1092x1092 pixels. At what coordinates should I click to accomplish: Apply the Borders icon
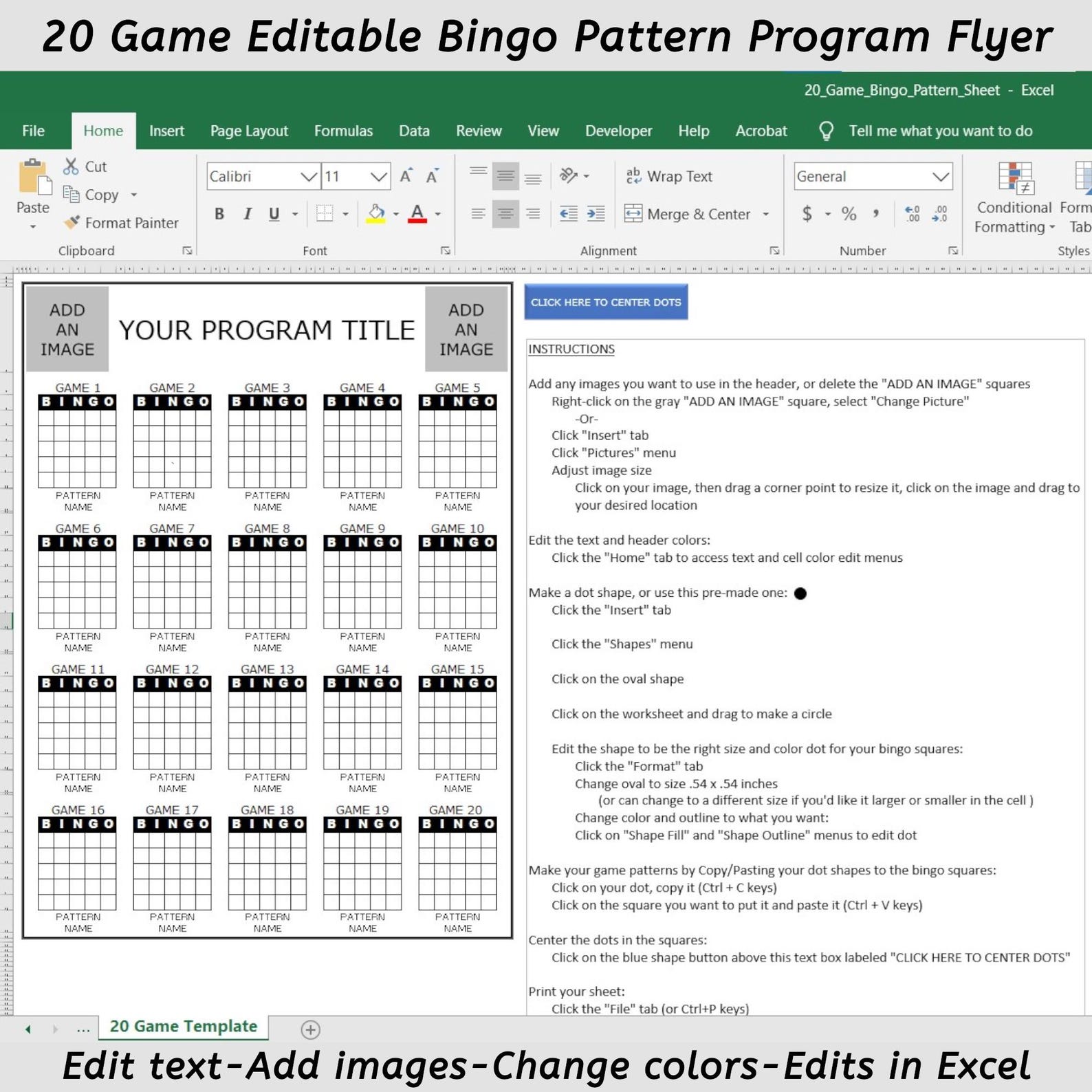[x=325, y=214]
